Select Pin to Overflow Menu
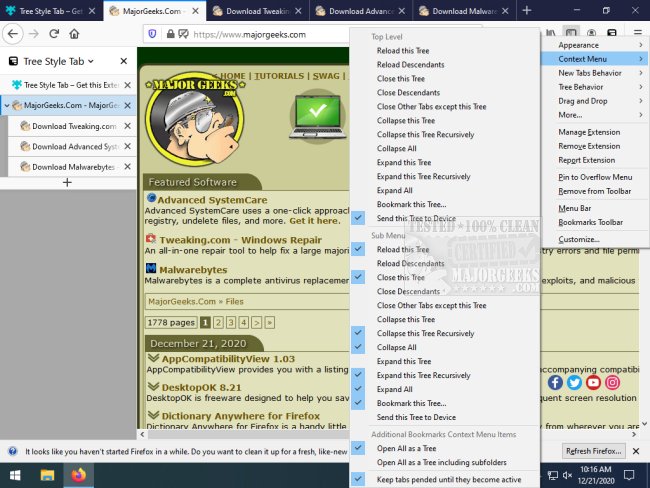The height and width of the screenshot is (488, 650). [x=595, y=177]
